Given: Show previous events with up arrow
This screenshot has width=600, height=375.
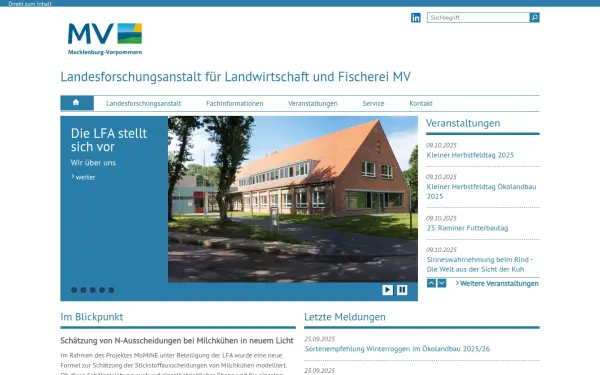Looking at the screenshot, I should [431, 283].
